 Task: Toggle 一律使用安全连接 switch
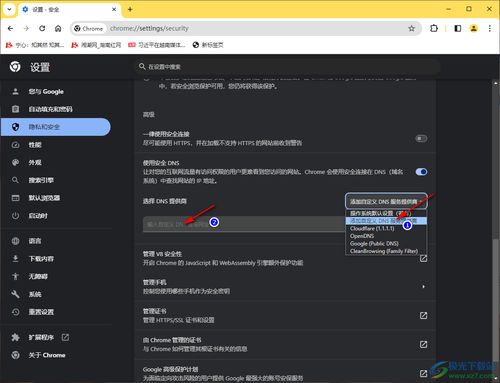pyautogui.click(x=421, y=138)
